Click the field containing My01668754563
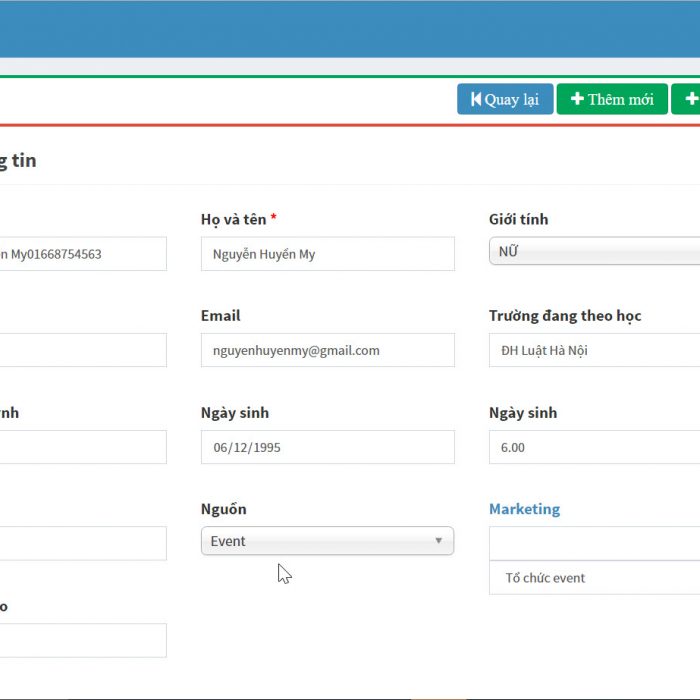Viewport: 700px width, 700px height. click(x=82, y=254)
